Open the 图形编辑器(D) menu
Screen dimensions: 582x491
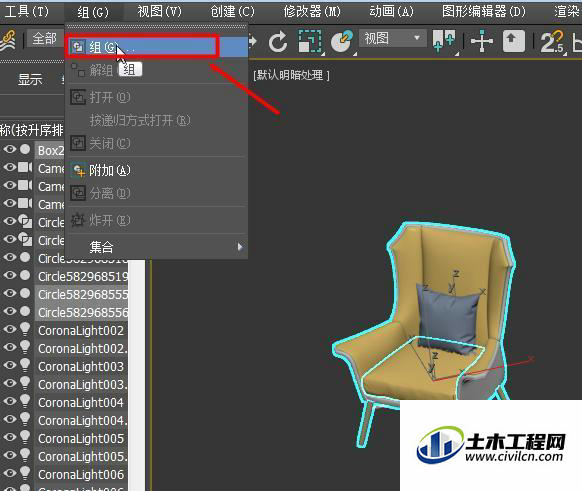[484, 12]
